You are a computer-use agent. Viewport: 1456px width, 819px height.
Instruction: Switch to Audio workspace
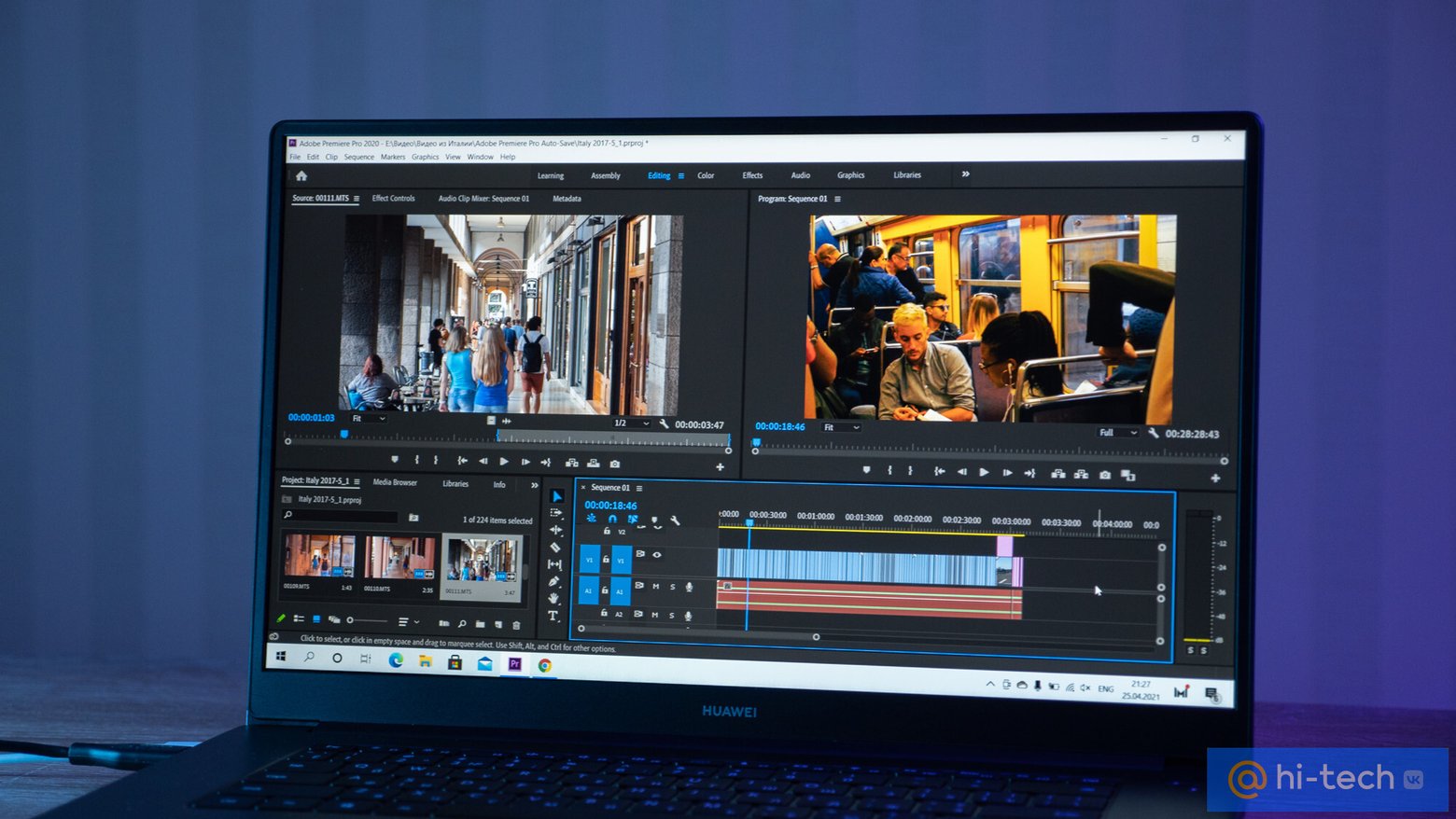(801, 175)
